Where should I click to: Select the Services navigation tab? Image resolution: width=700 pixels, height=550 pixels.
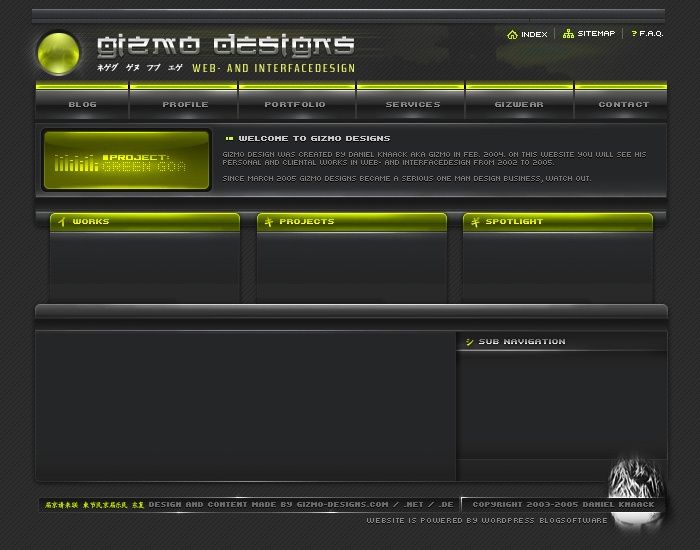click(x=412, y=104)
